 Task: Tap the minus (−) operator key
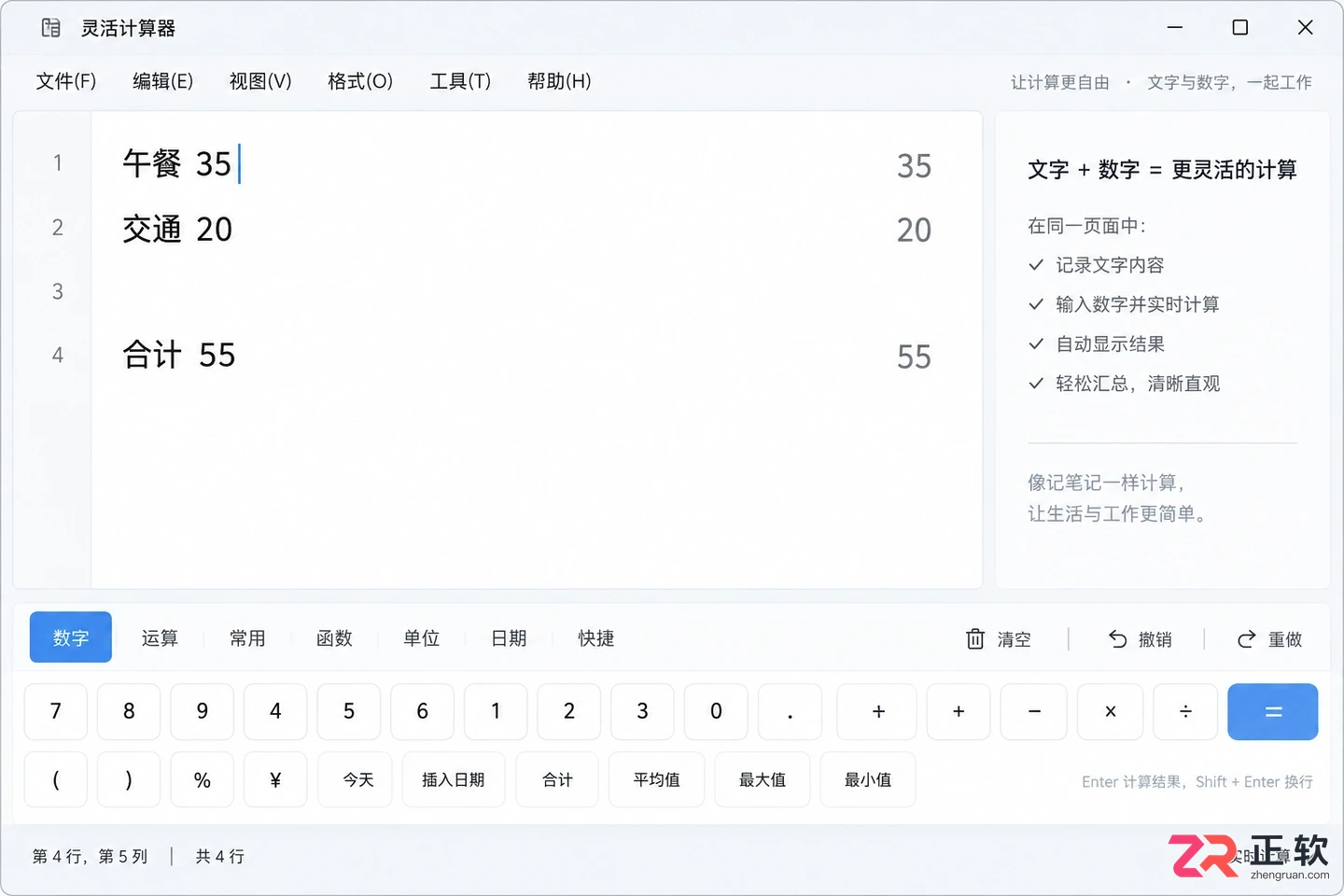[x=1034, y=711]
